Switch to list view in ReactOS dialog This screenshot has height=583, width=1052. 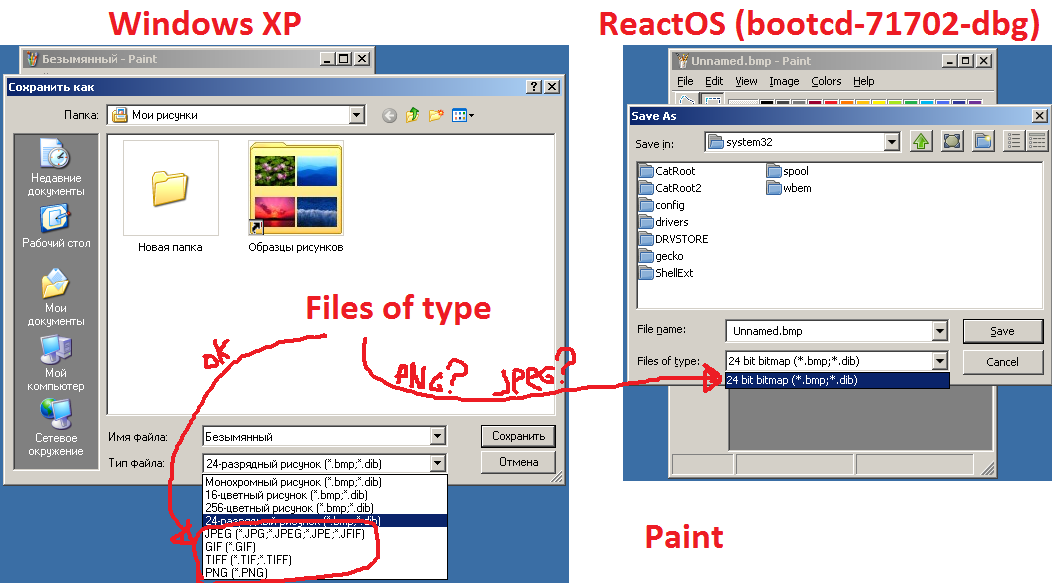coord(1014,142)
